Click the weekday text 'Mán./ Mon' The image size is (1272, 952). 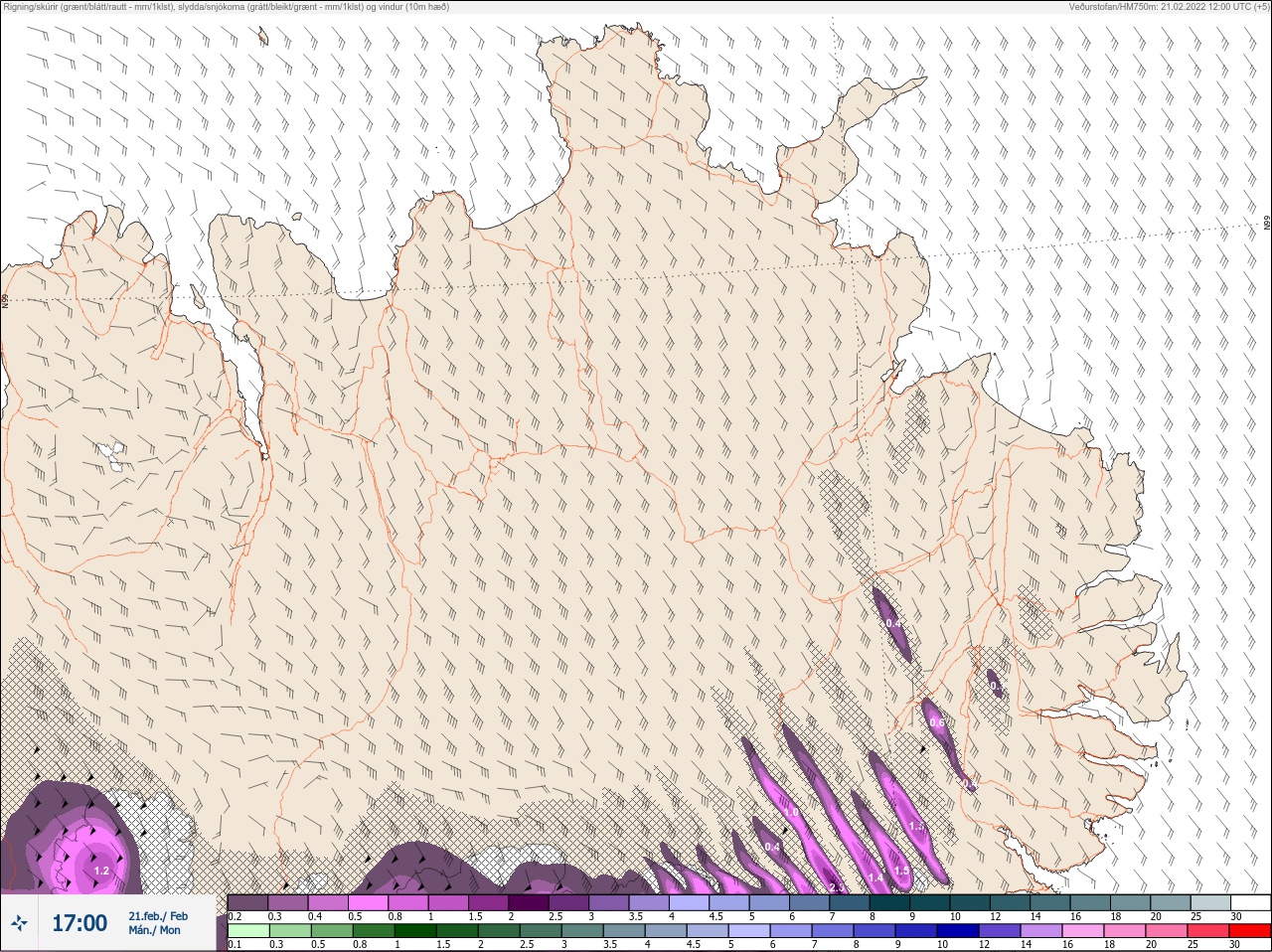(x=155, y=931)
